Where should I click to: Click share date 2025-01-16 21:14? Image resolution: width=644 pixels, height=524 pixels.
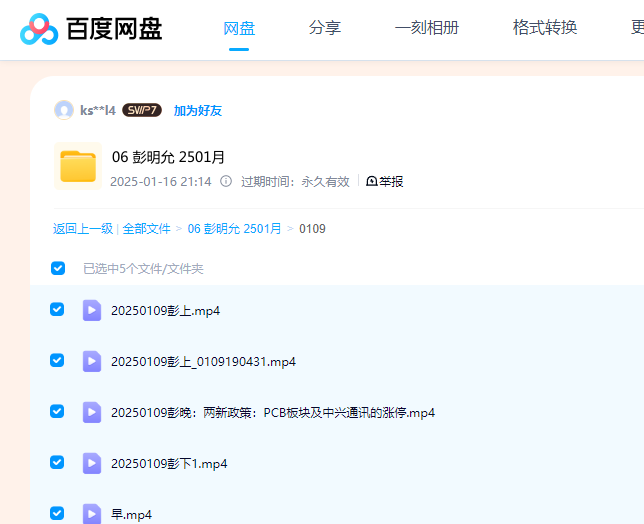[x=161, y=182]
